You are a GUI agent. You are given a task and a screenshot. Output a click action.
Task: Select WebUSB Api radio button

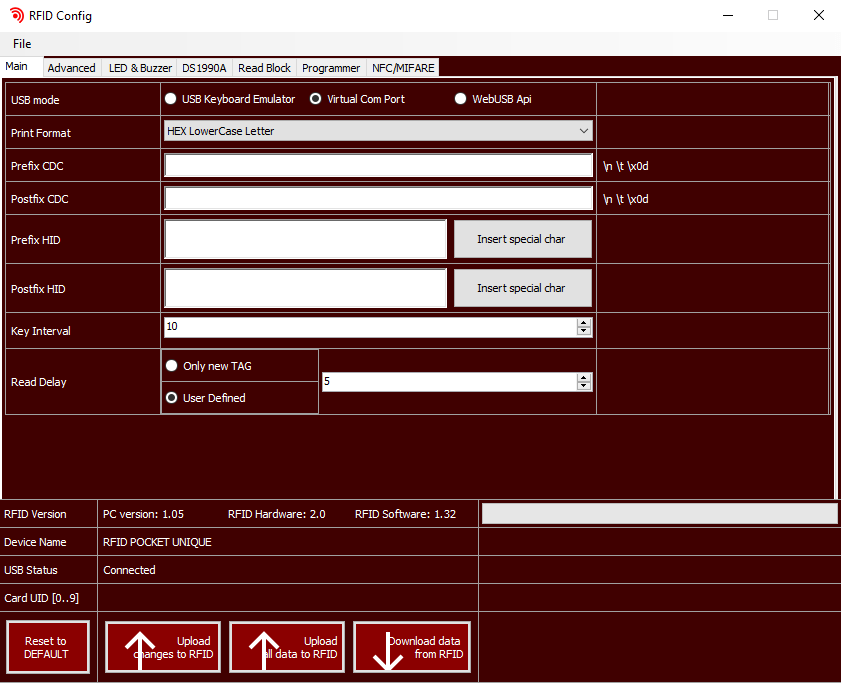click(461, 99)
